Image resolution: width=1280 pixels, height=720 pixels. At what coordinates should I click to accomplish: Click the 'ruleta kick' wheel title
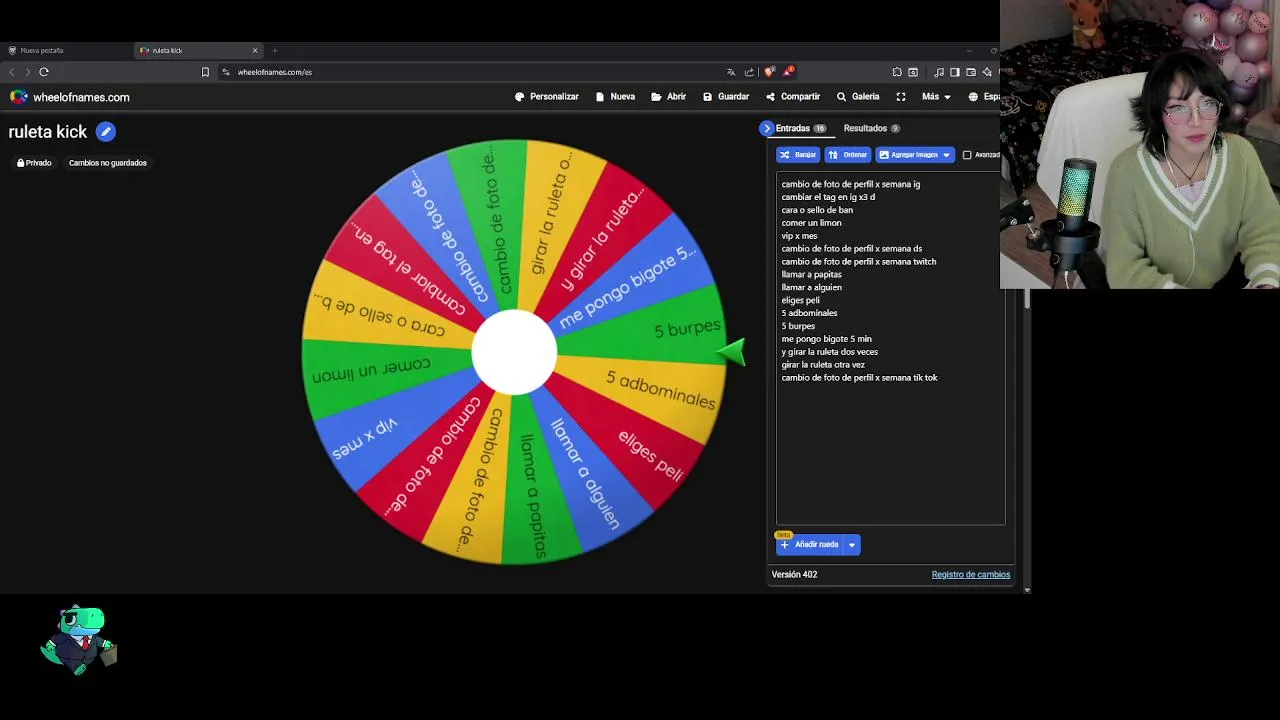(x=48, y=132)
